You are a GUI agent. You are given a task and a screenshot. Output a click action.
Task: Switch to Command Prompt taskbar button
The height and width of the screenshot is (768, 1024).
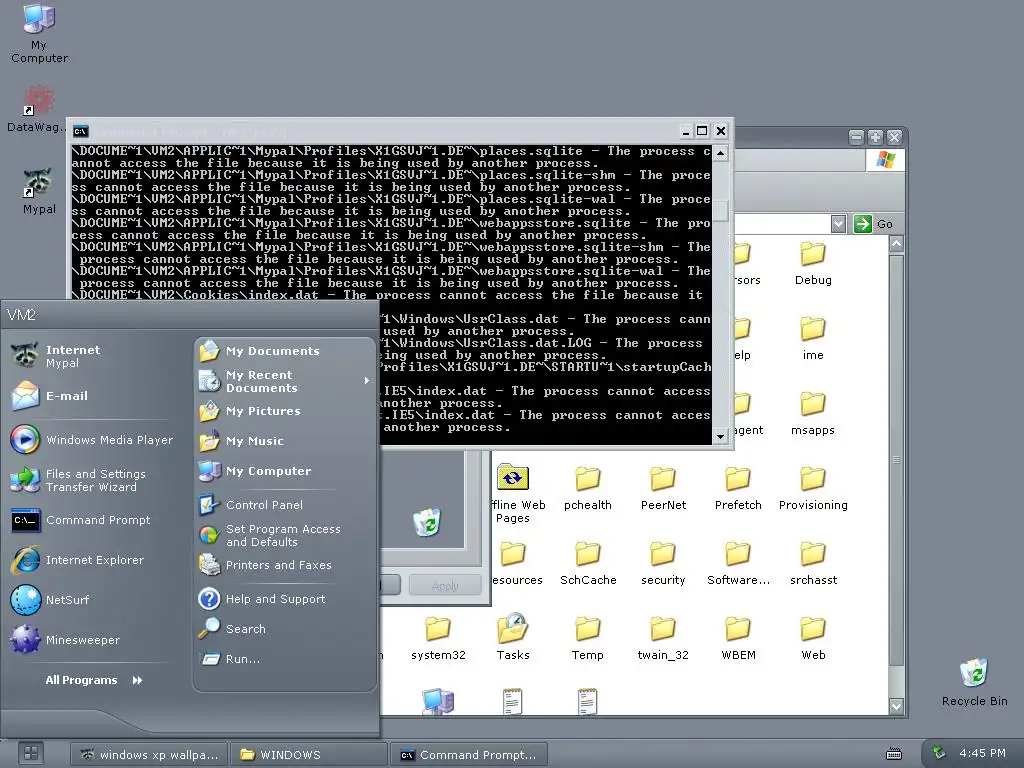tap(469, 754)
